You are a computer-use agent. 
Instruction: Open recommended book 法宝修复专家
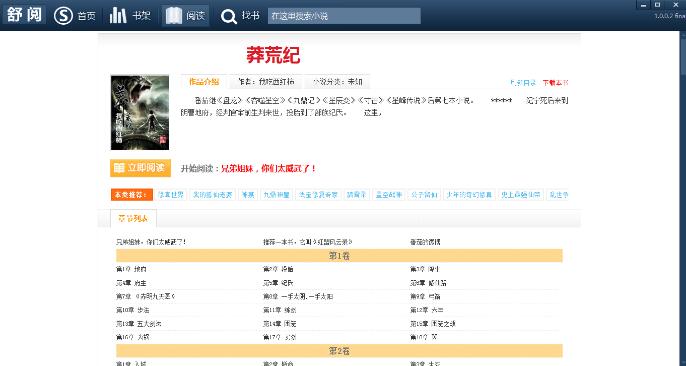pos(318,195)
